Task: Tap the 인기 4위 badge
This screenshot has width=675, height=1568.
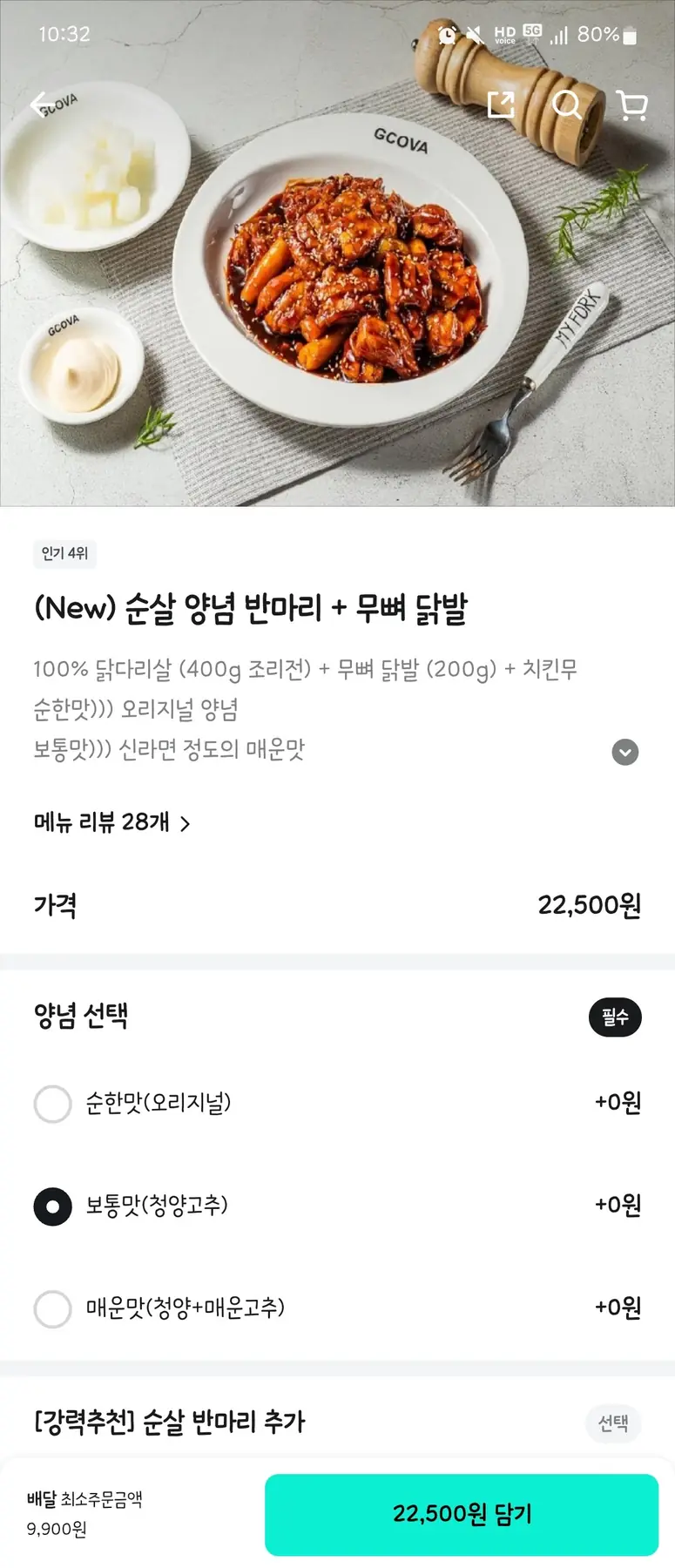Action: [x=64, y=553]
